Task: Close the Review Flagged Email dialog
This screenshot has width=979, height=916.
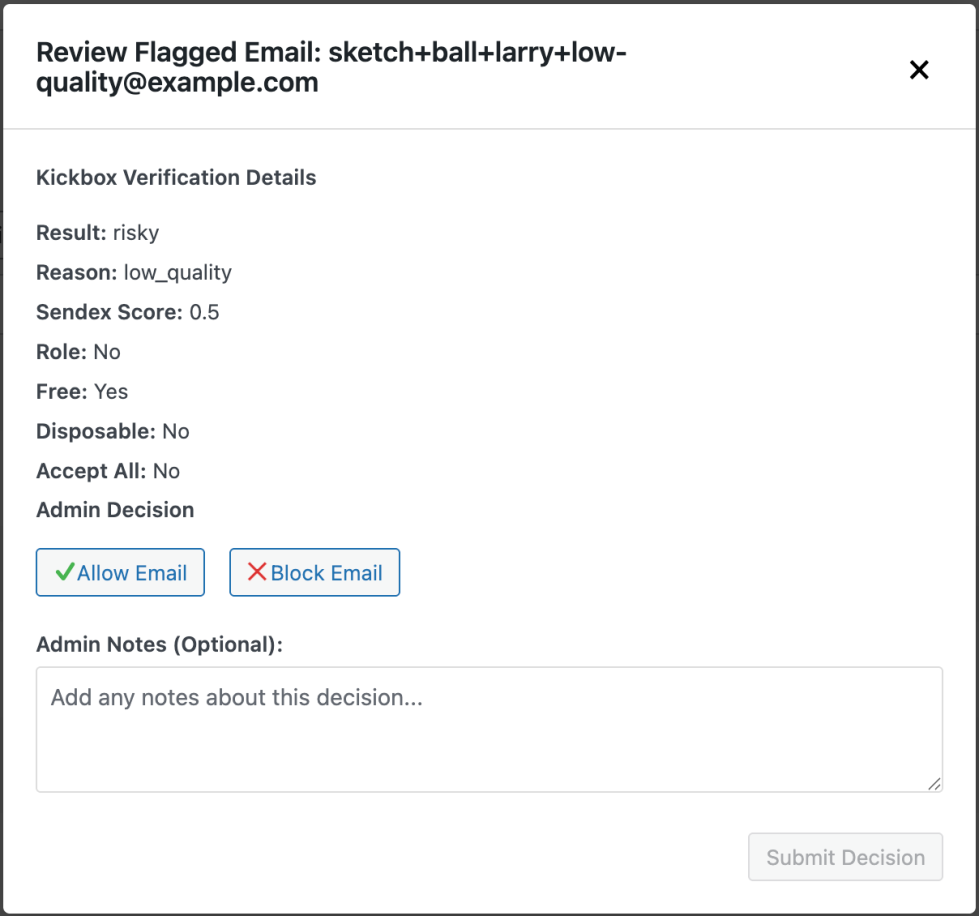Action: 918,69
